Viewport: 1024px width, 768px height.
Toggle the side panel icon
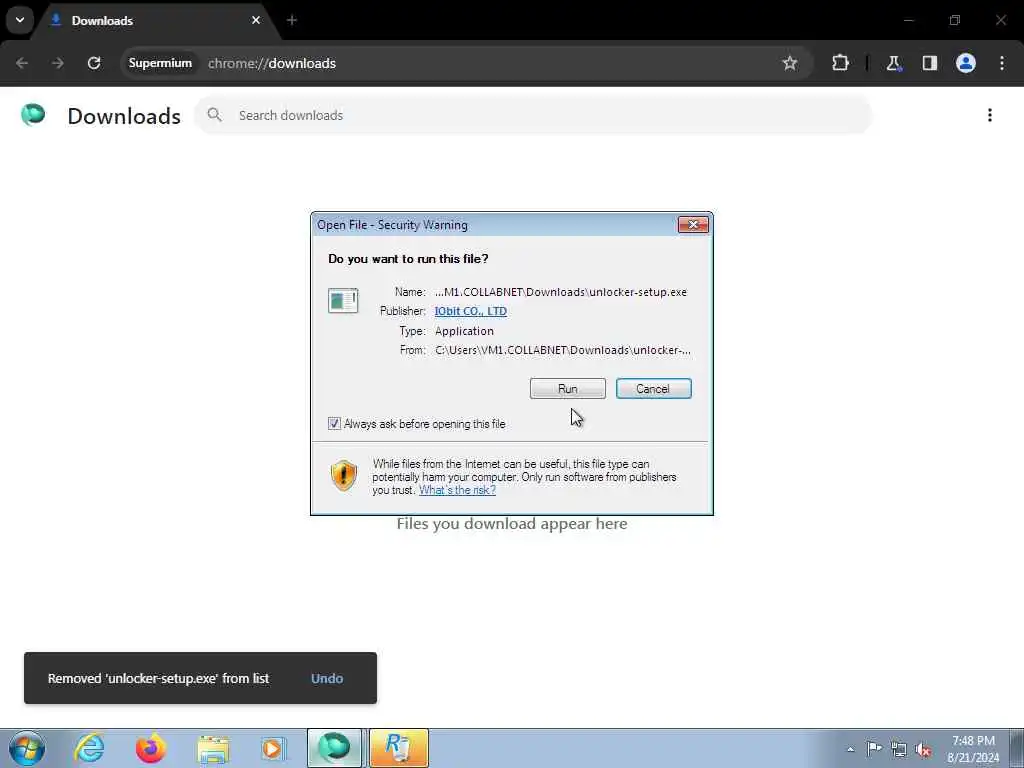929,63
